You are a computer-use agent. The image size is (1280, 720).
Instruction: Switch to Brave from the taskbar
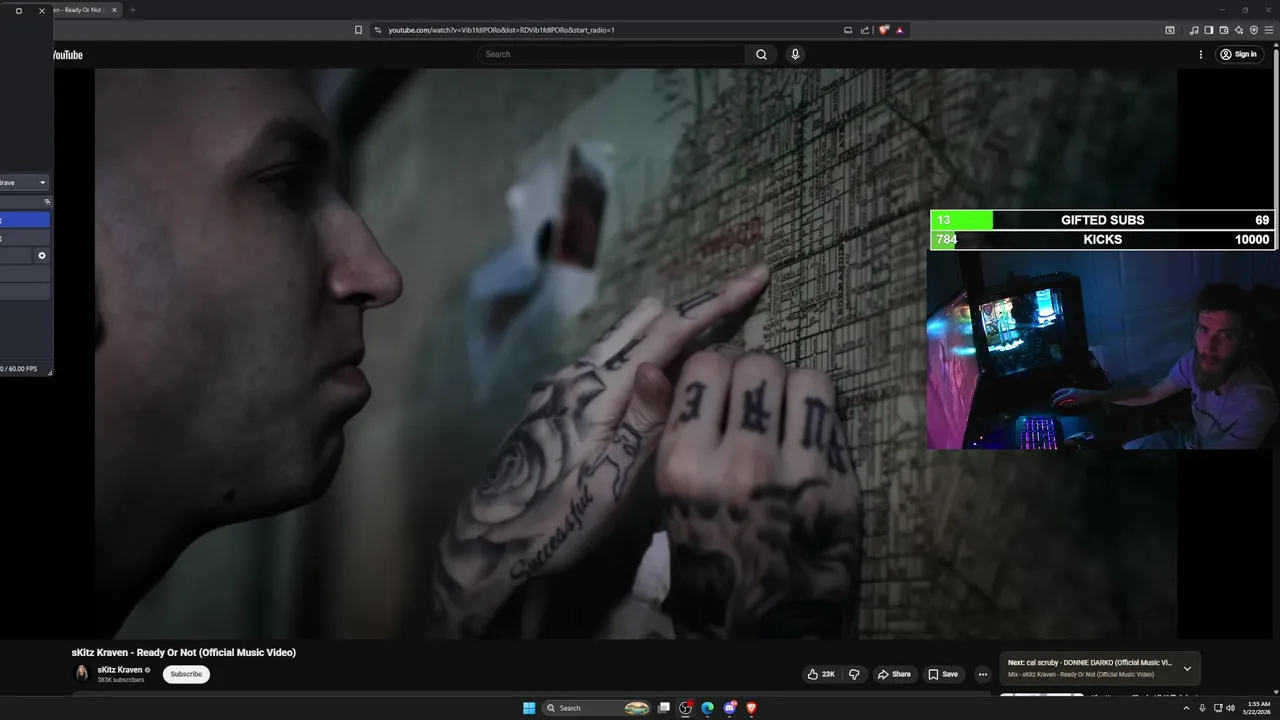(x=752, y=708)
